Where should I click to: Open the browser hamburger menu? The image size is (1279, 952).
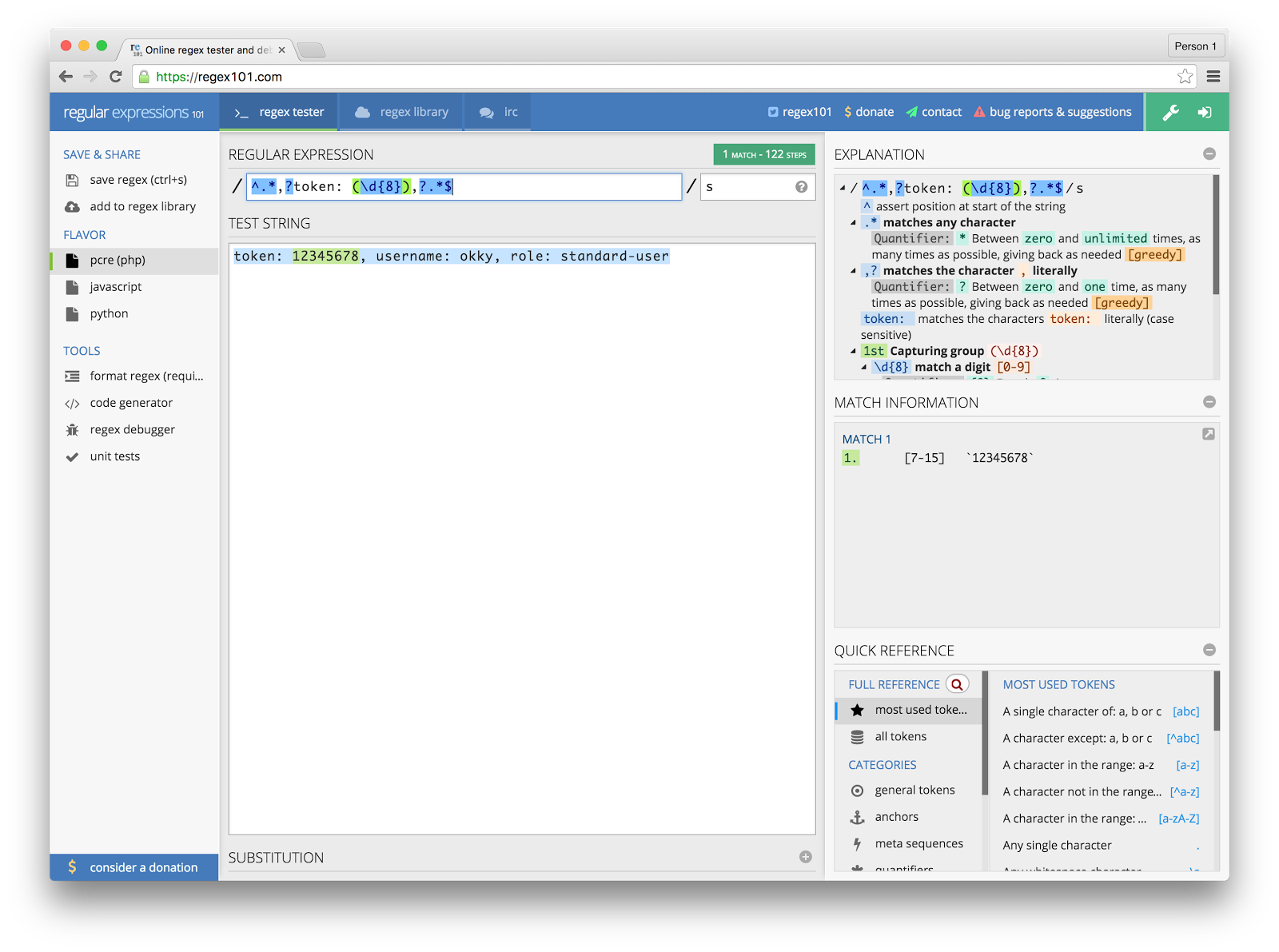(x=1213, y=77)
